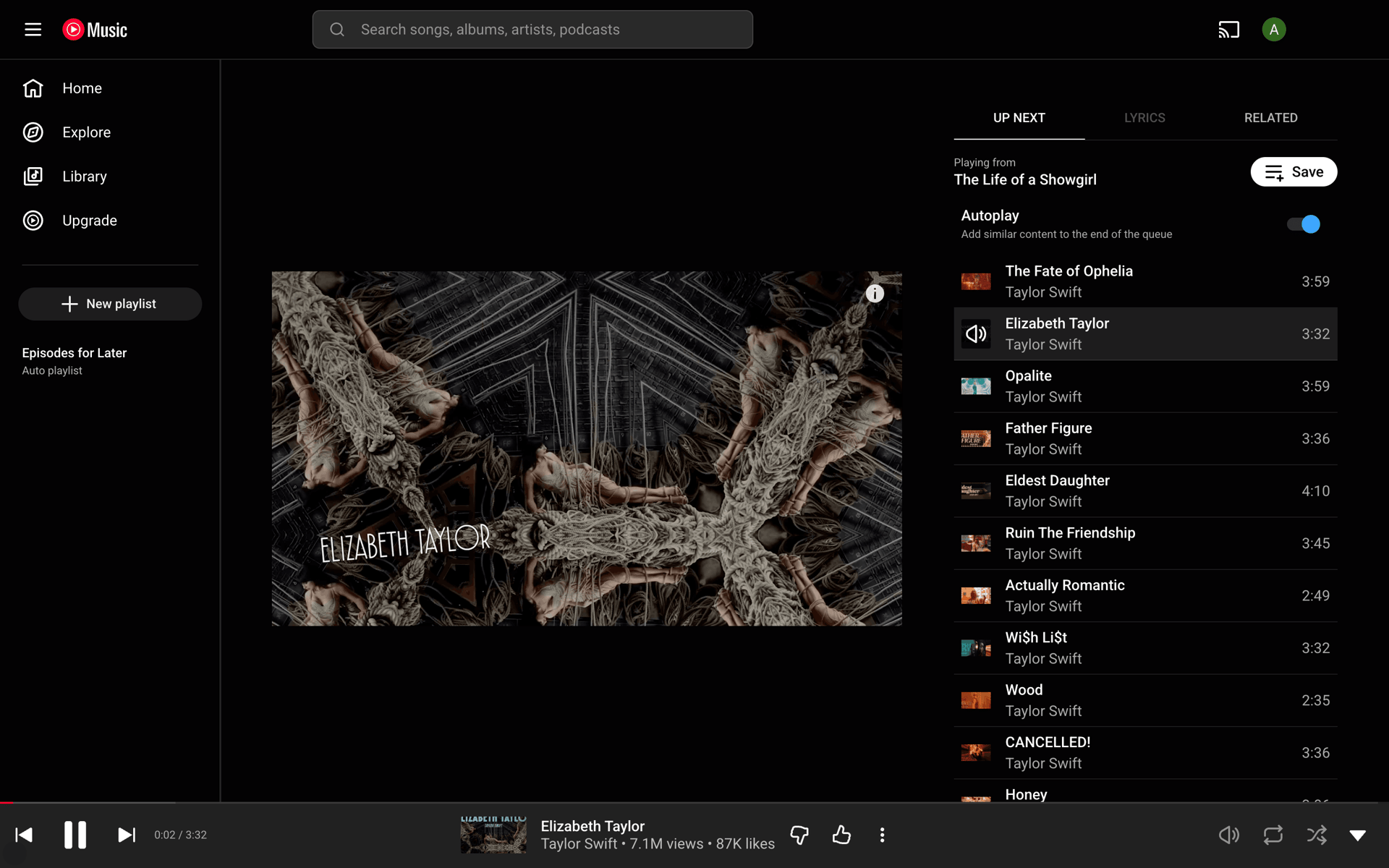Go to Home in sidebar
This screenshot has height=868, width=1389.
tap(82, 88)
